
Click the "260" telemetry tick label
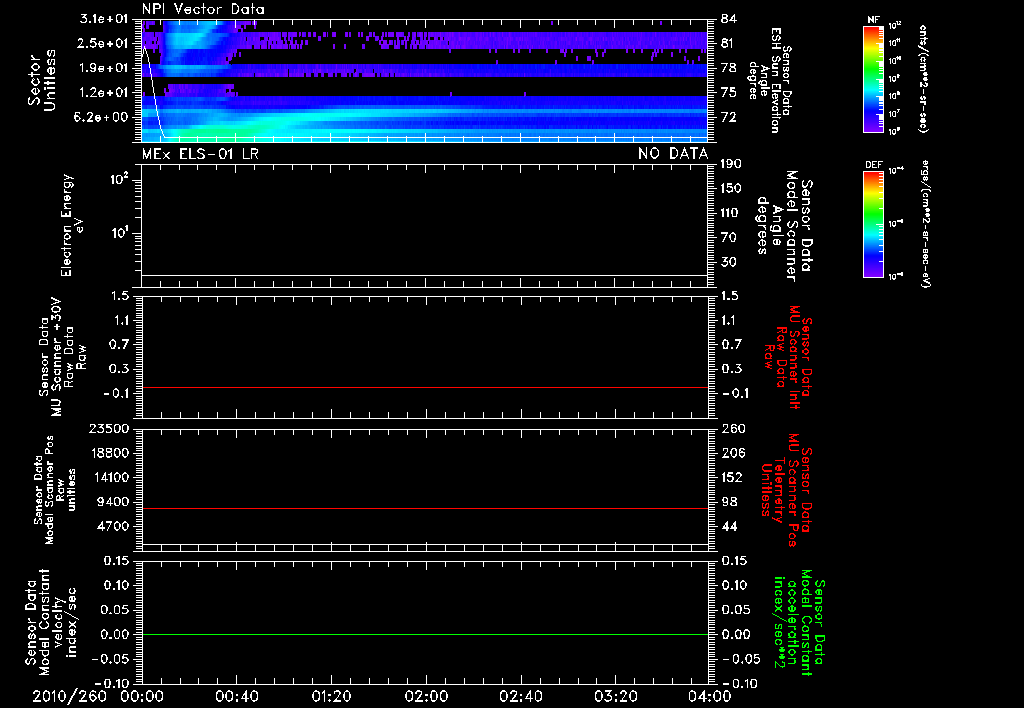click(733, 428)
